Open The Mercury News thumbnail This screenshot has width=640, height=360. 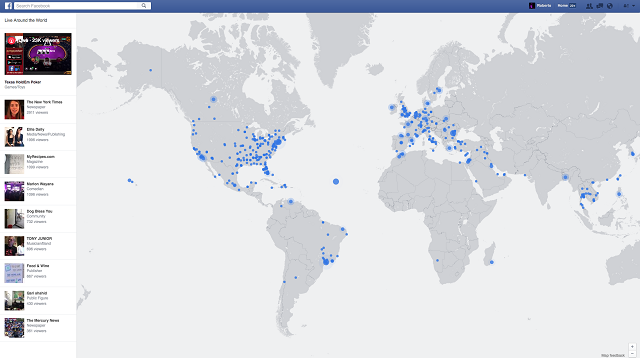(14, 328)
